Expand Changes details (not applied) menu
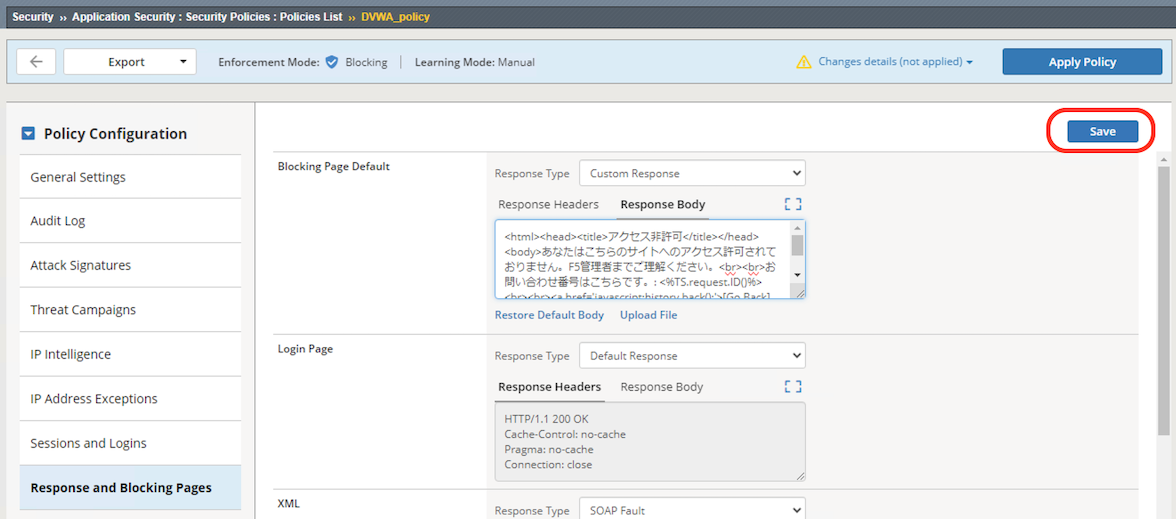The image size is (1176, 519). pos(895,62)
